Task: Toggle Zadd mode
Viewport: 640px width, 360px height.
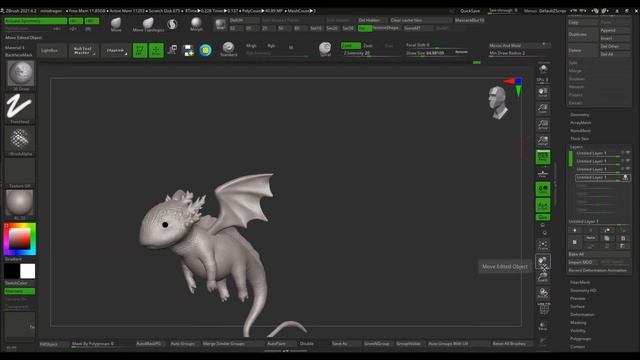Action: click(x=351, y=46)
